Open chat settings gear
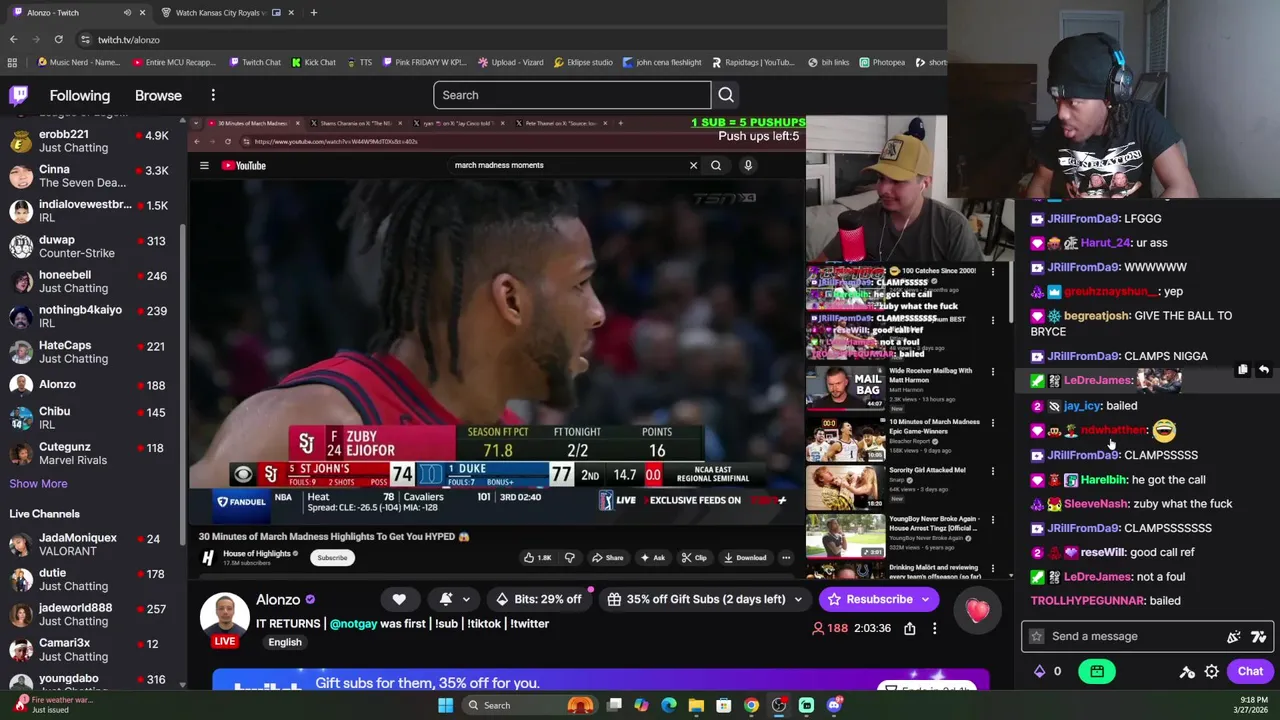The image size is (1280, 720). pos(1212,672)
